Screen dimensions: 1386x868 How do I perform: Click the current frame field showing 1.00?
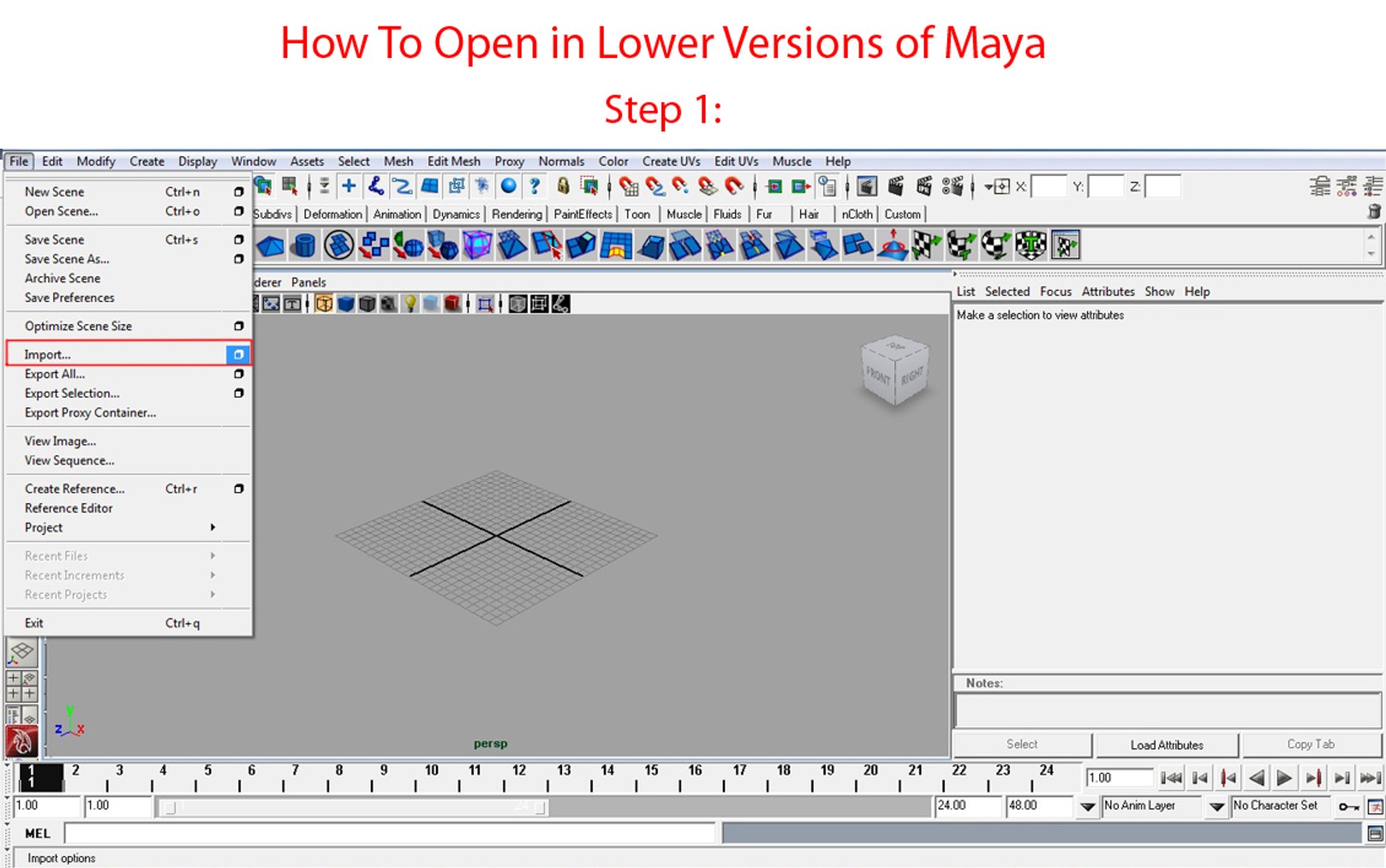(1120, 778)
